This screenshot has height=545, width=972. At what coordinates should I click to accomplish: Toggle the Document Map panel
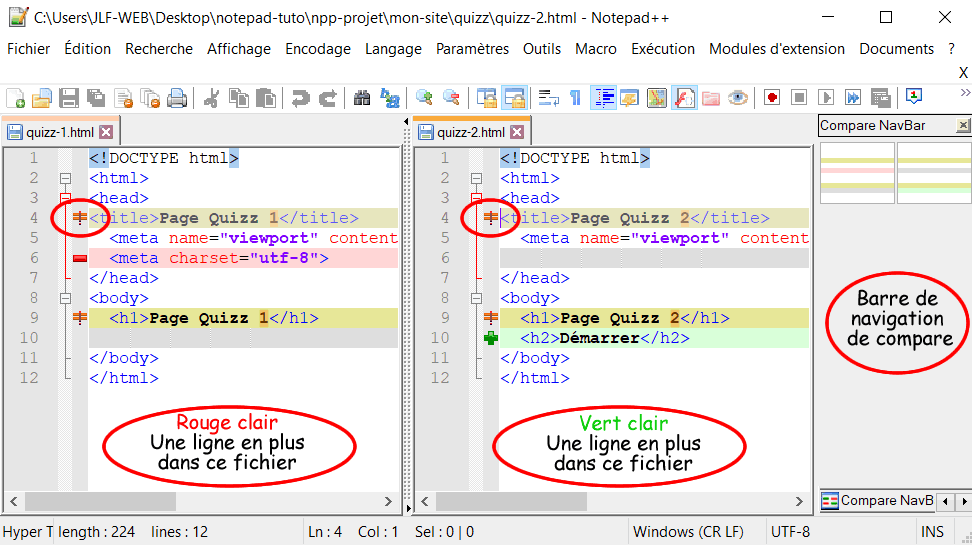(x=656, y=98)
